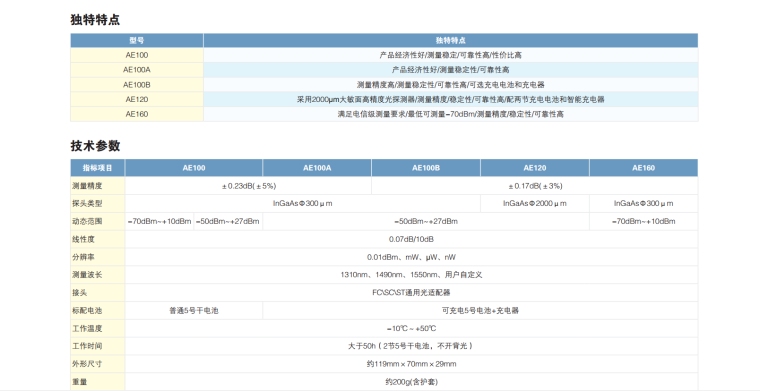This screenshot has width=760, height=391.
Task: Click the AE100B column header in 技术参数
Action: 426,168
